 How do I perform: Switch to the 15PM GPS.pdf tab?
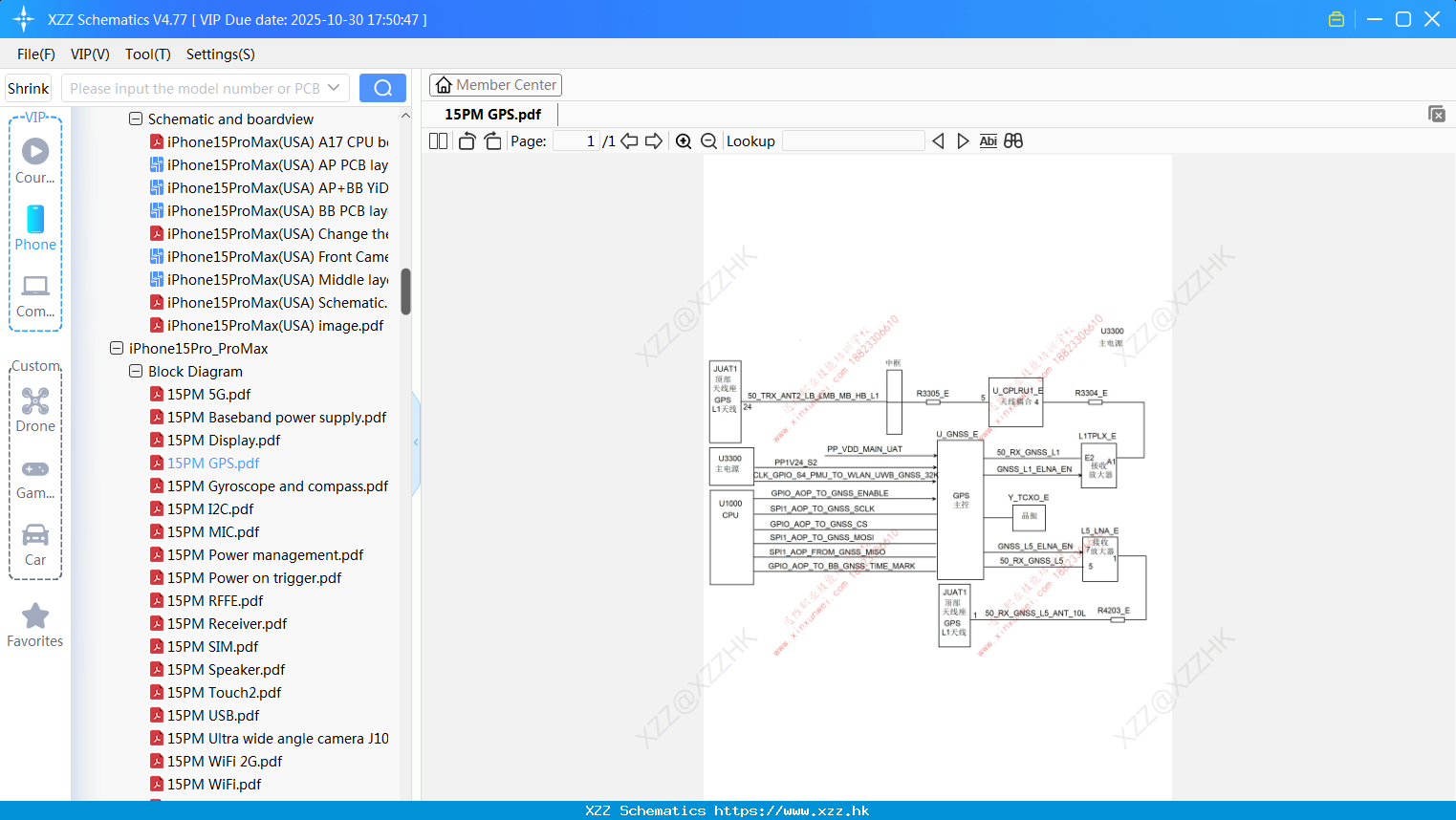coord(492,114)
